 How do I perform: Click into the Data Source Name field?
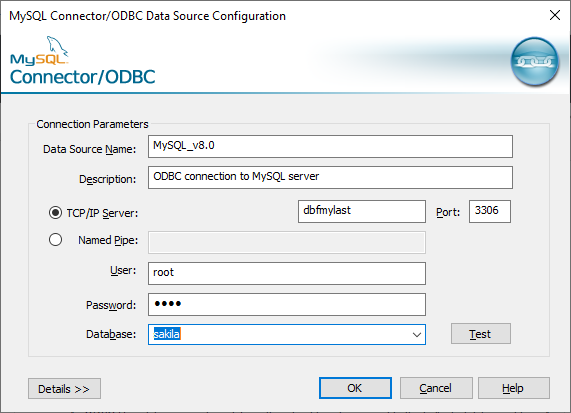[x=330, y=146]
